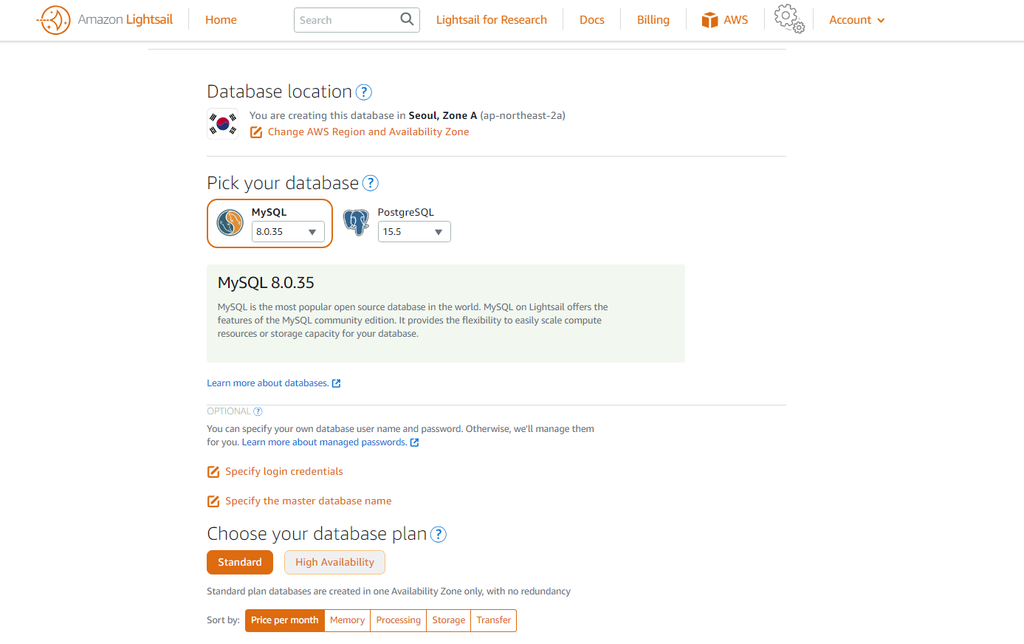Click the Amazon Lightsail logo icon
Screen dimensions: 1024x644
pos(54,20)
